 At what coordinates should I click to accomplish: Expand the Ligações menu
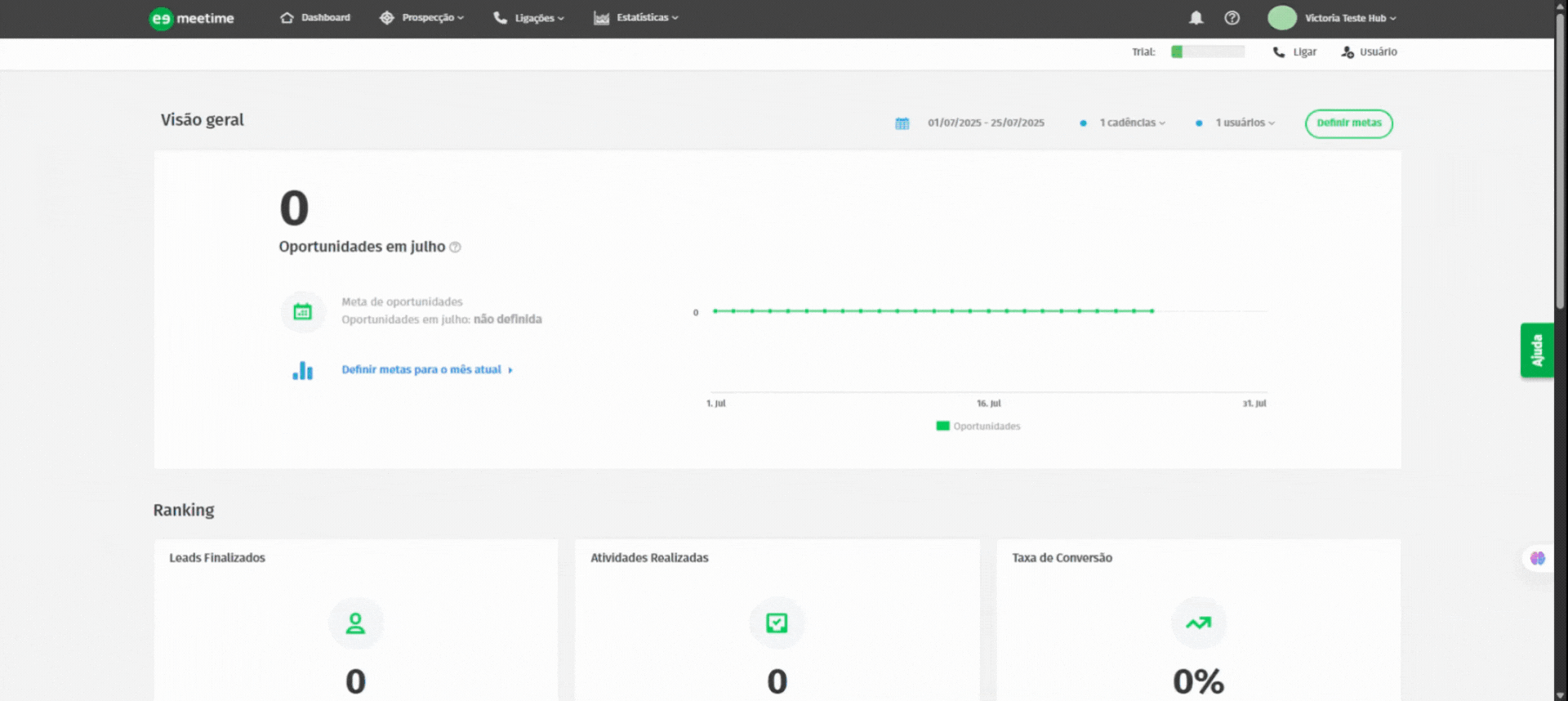point(528,17)
